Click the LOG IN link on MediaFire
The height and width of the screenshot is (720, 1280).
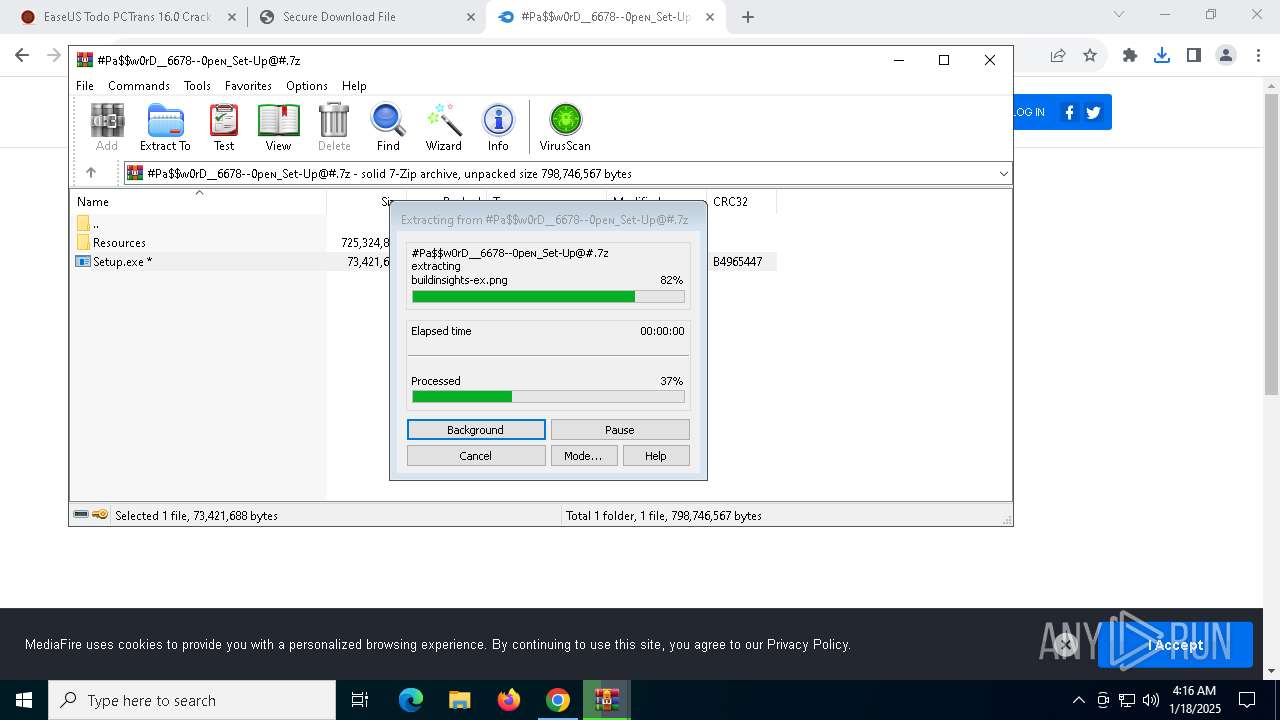pyautogui.click(x=1028, y=112)
